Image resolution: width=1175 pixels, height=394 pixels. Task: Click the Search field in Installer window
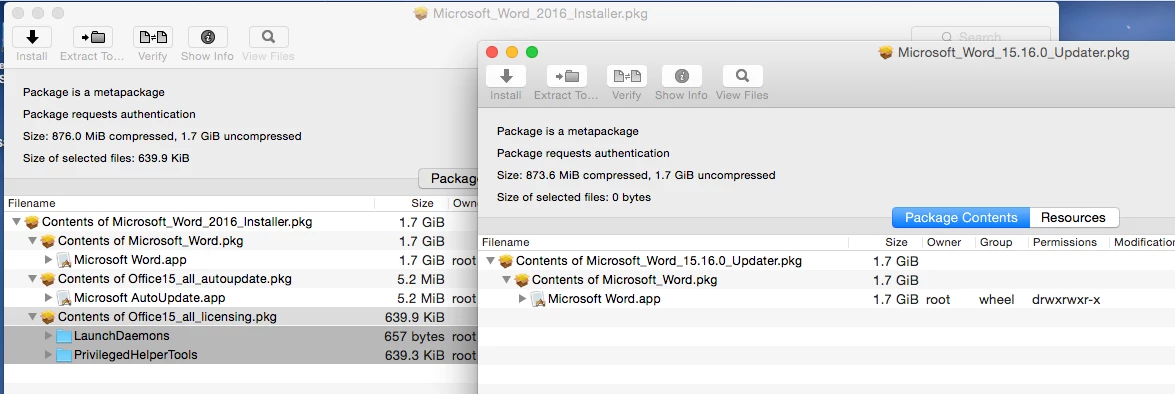pyautogui.click(x=980, y=36)
